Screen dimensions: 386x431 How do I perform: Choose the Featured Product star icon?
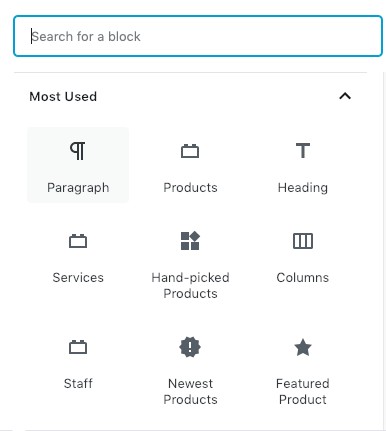(303, 347)
